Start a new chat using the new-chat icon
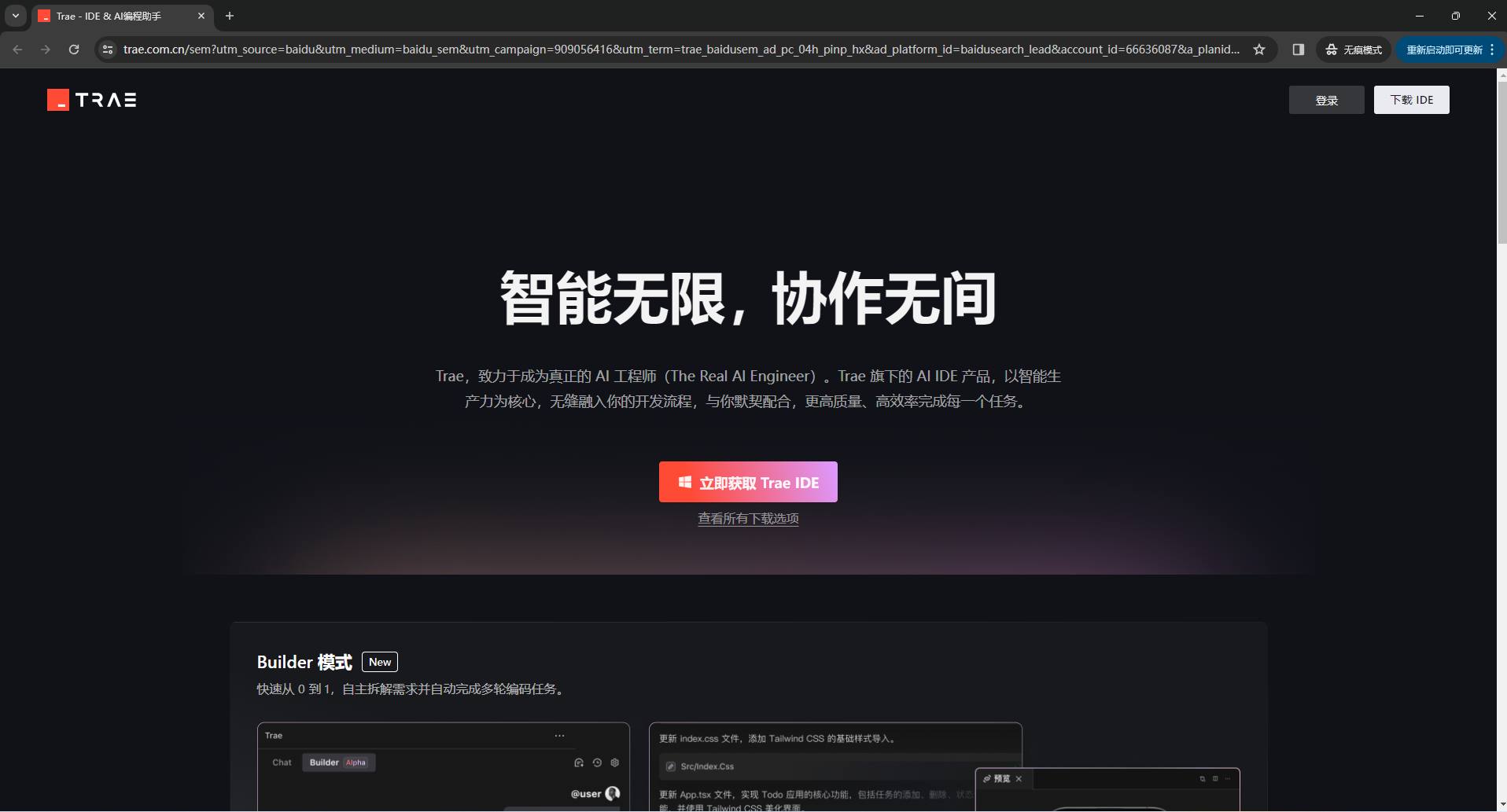 pos(579,762)
